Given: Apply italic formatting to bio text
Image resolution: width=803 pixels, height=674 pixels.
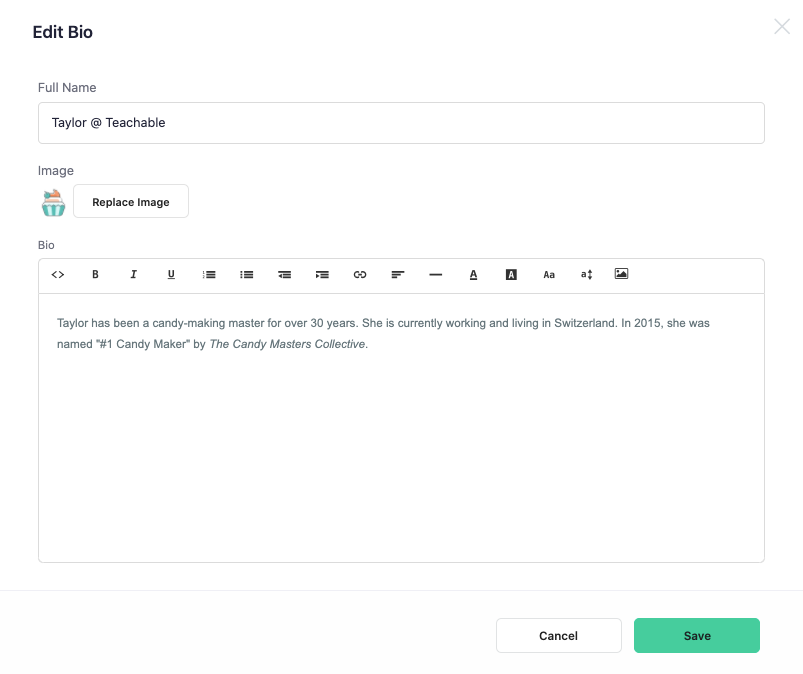Looking at the screenshot, I should 133,275.
